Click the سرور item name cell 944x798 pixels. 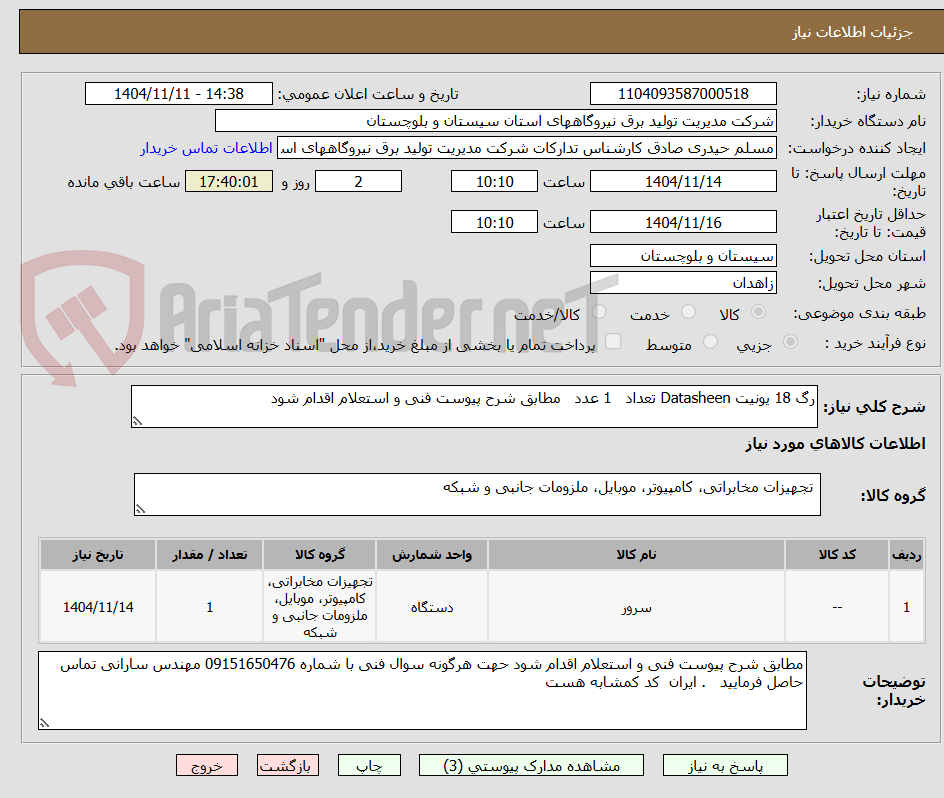636,607
